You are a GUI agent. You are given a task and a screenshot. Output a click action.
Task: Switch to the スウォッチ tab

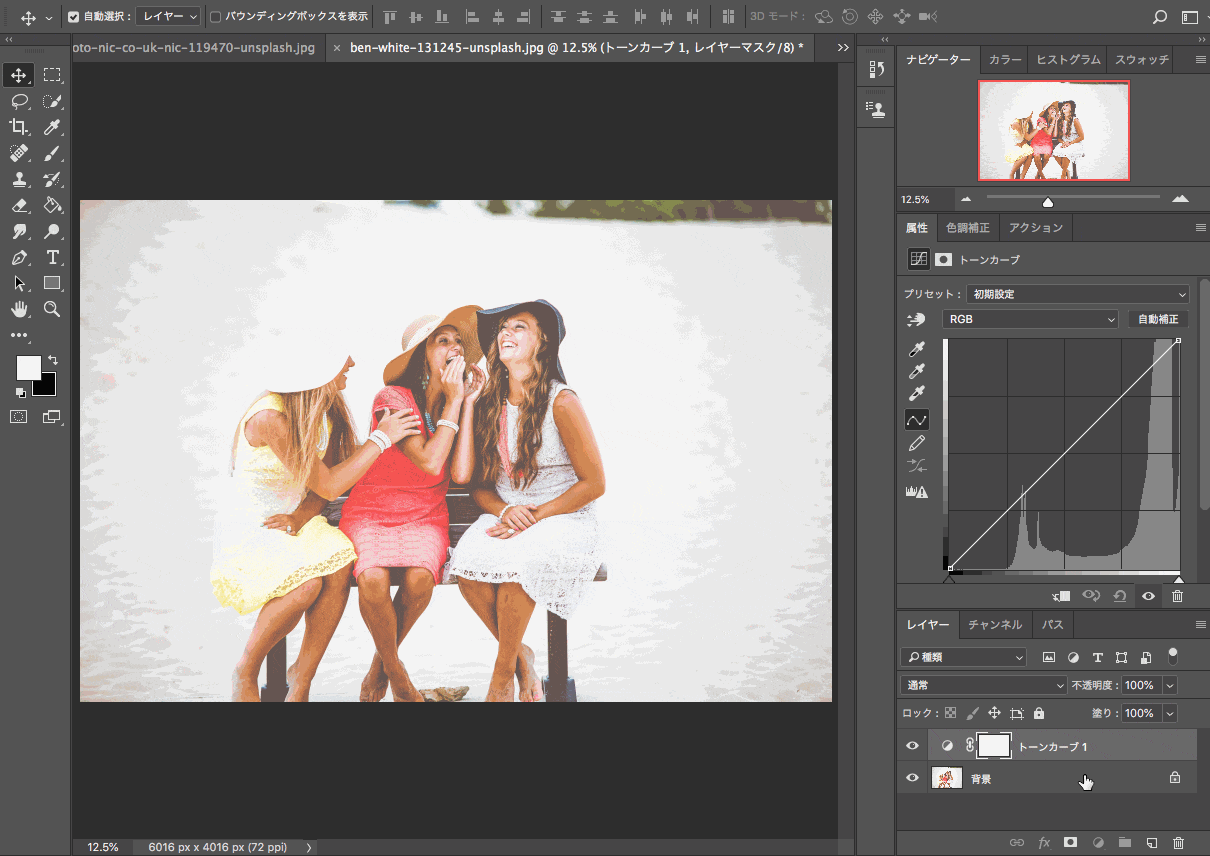[x=1141, y=60]
